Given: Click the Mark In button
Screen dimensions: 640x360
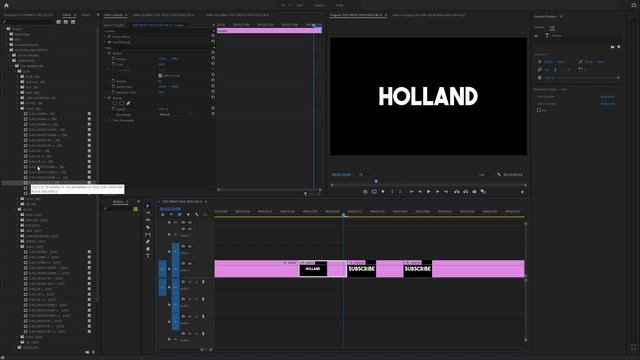Looking at the screenshot, I should coord(392,191).
